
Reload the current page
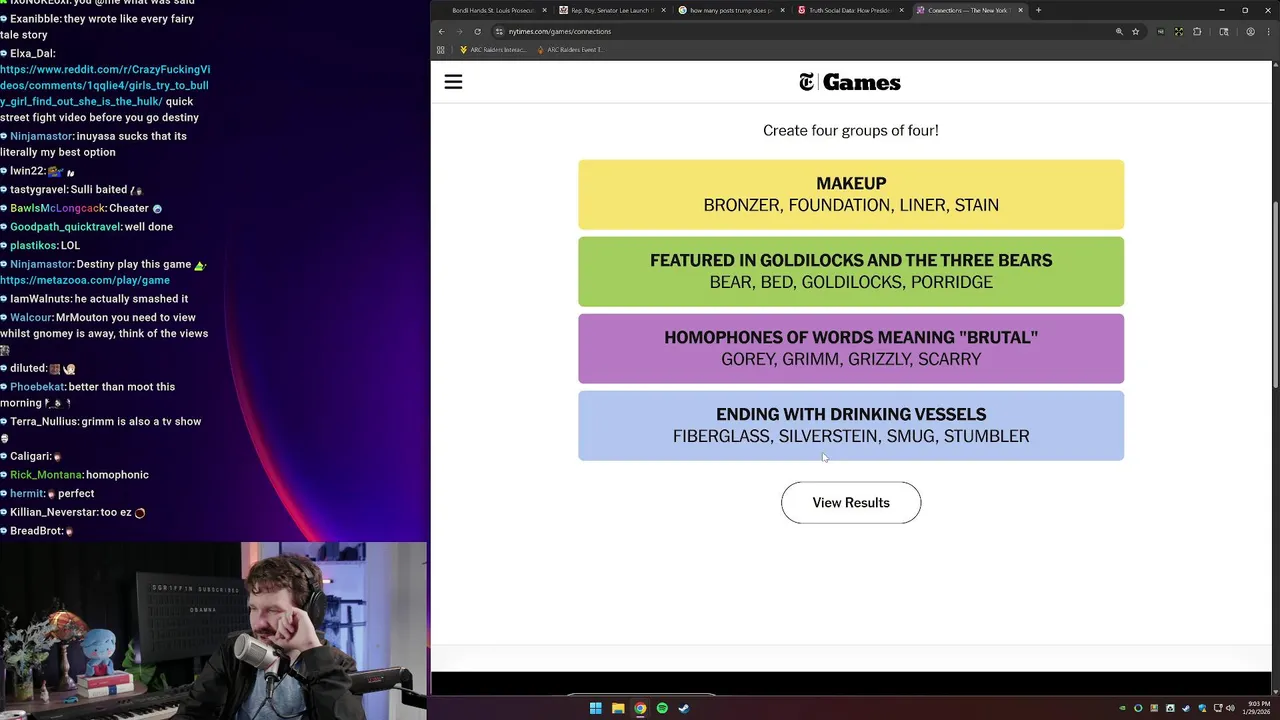pyautogui.click(x=477, y=31)
